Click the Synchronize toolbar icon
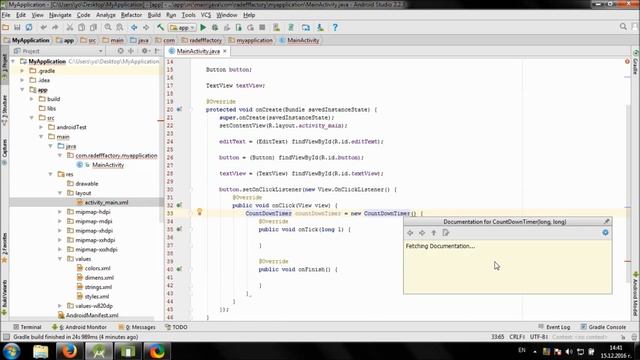The image size is (640, 360). [x=29, y=27]
